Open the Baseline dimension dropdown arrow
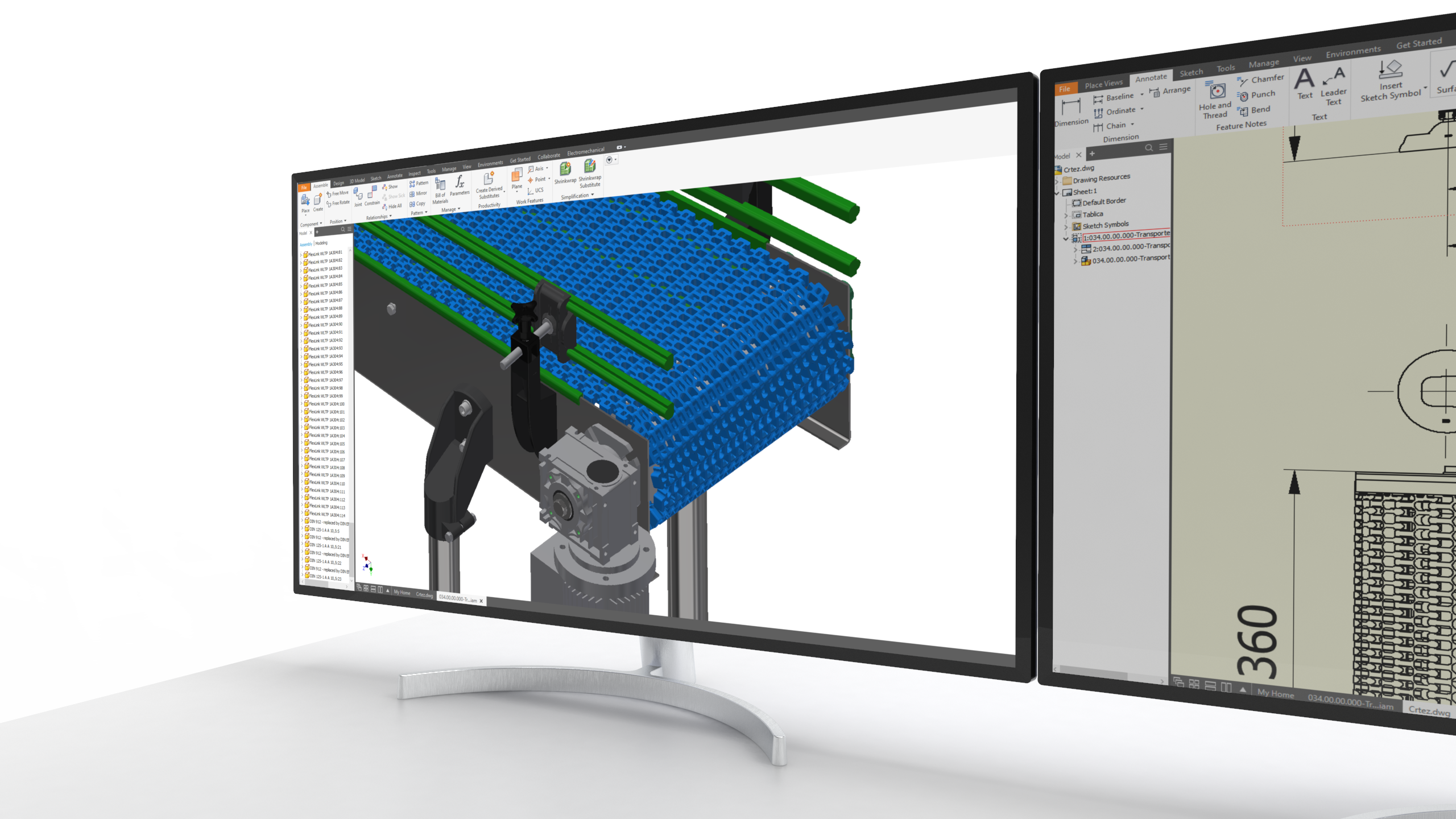1456x819 pixels. 1141,95
